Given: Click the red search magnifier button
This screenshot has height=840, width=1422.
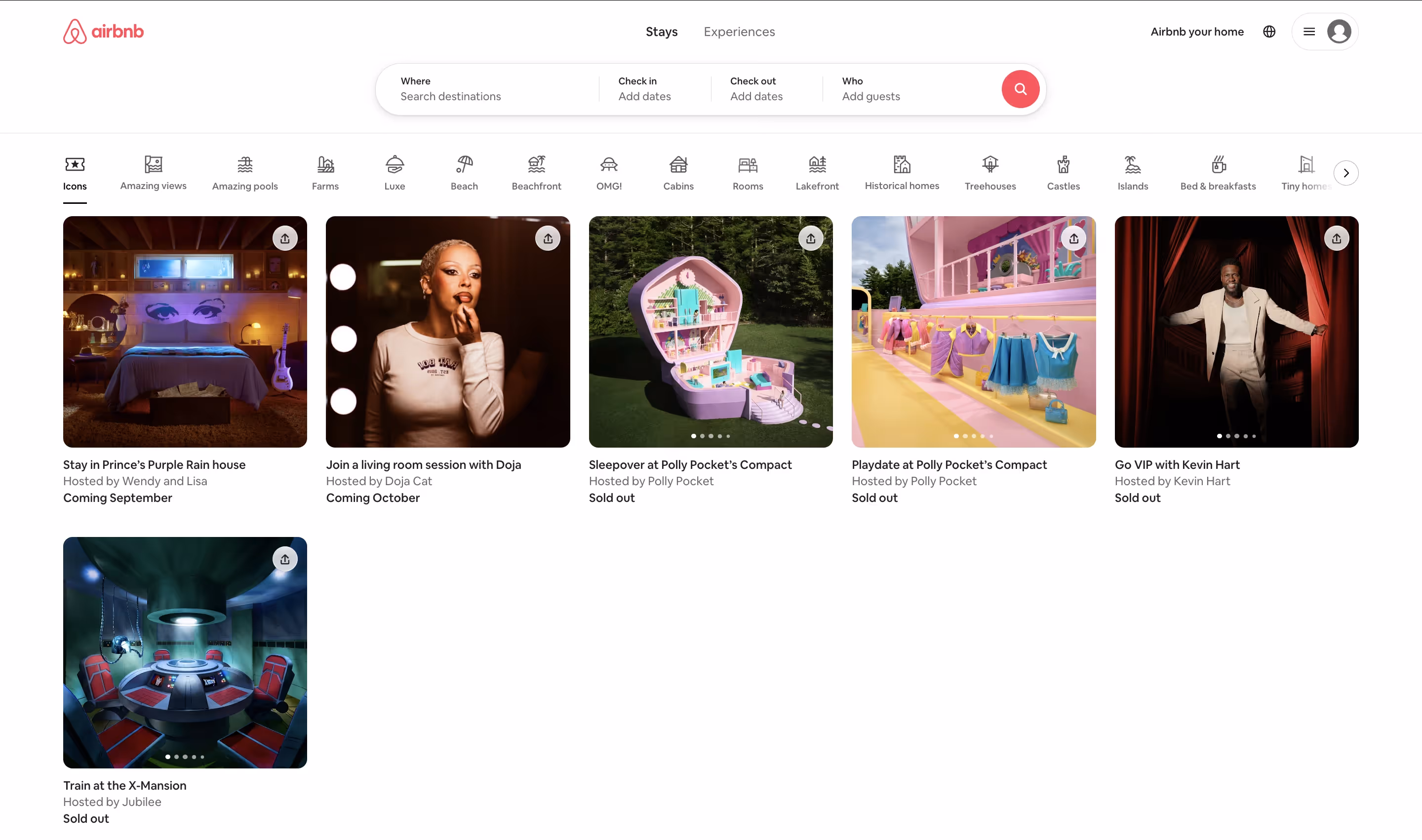Looking at the screenshot, I should [x=1020, y=89].
